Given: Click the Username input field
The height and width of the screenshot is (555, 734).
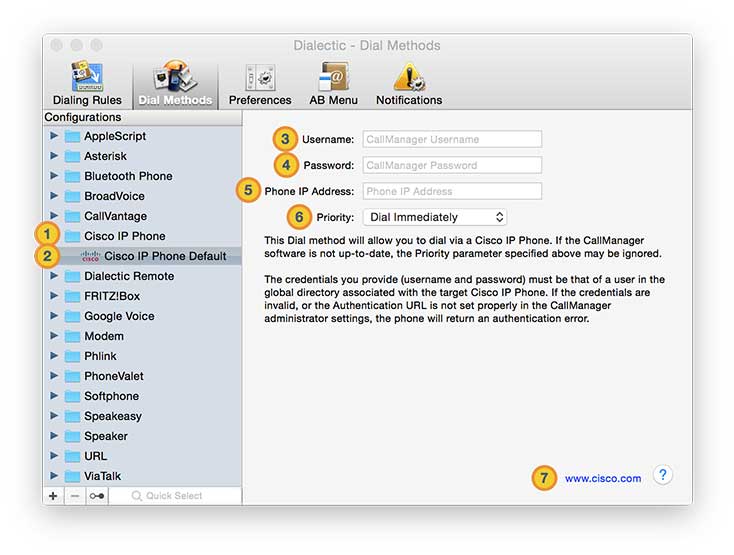Looking at the screenshot, I should tap(452, 139).
